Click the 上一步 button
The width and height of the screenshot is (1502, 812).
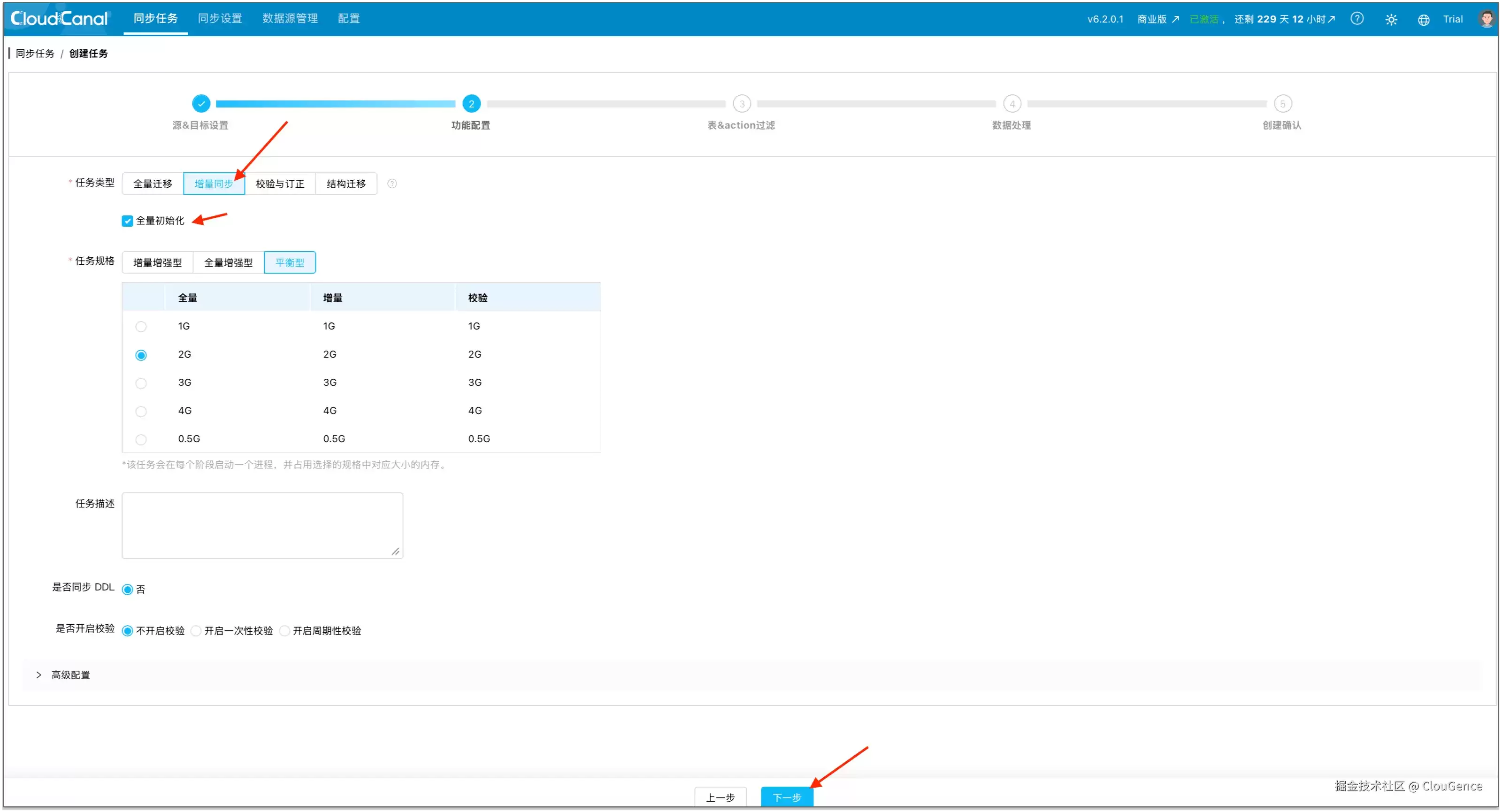click(x=720, y=797)
